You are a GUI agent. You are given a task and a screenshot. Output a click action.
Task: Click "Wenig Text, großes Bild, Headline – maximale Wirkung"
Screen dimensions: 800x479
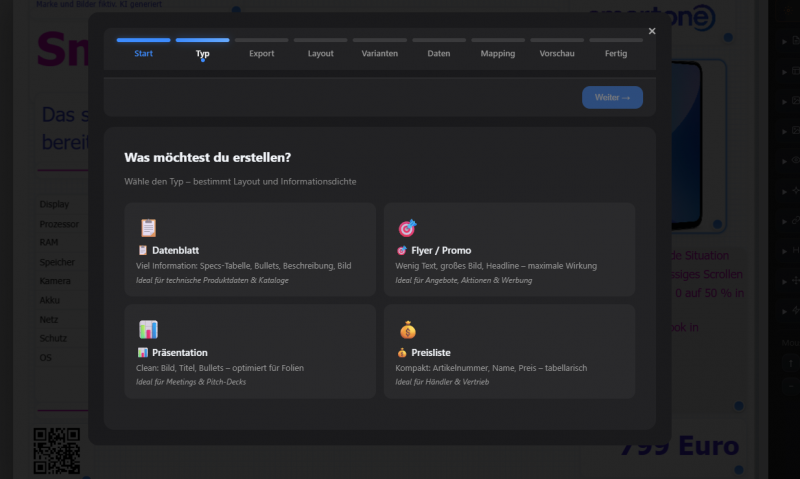(496, 266)
